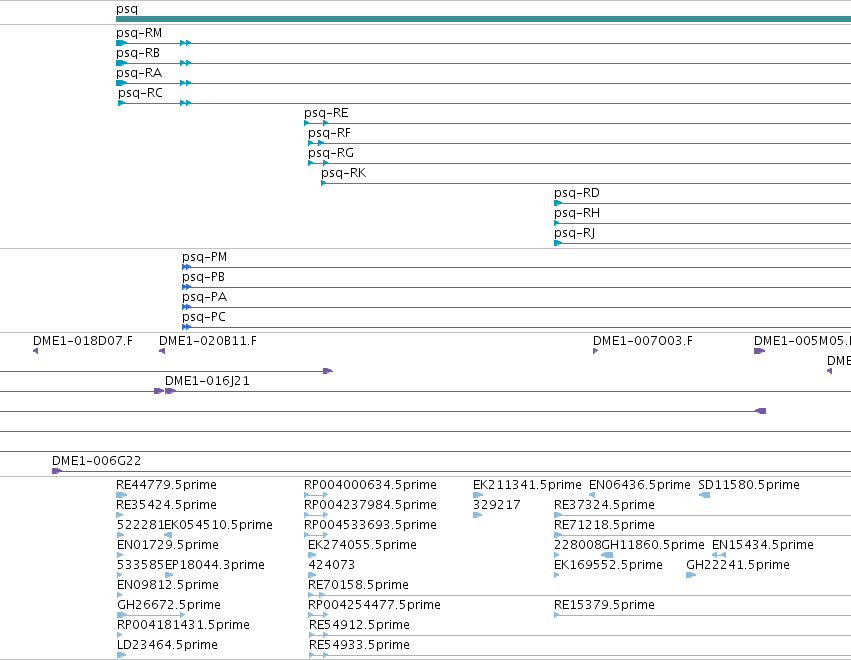Click the DME1-006G22 feature label
Image resolution: width=851 pixels, height=660 pixels.
click(x=97, y=461)
